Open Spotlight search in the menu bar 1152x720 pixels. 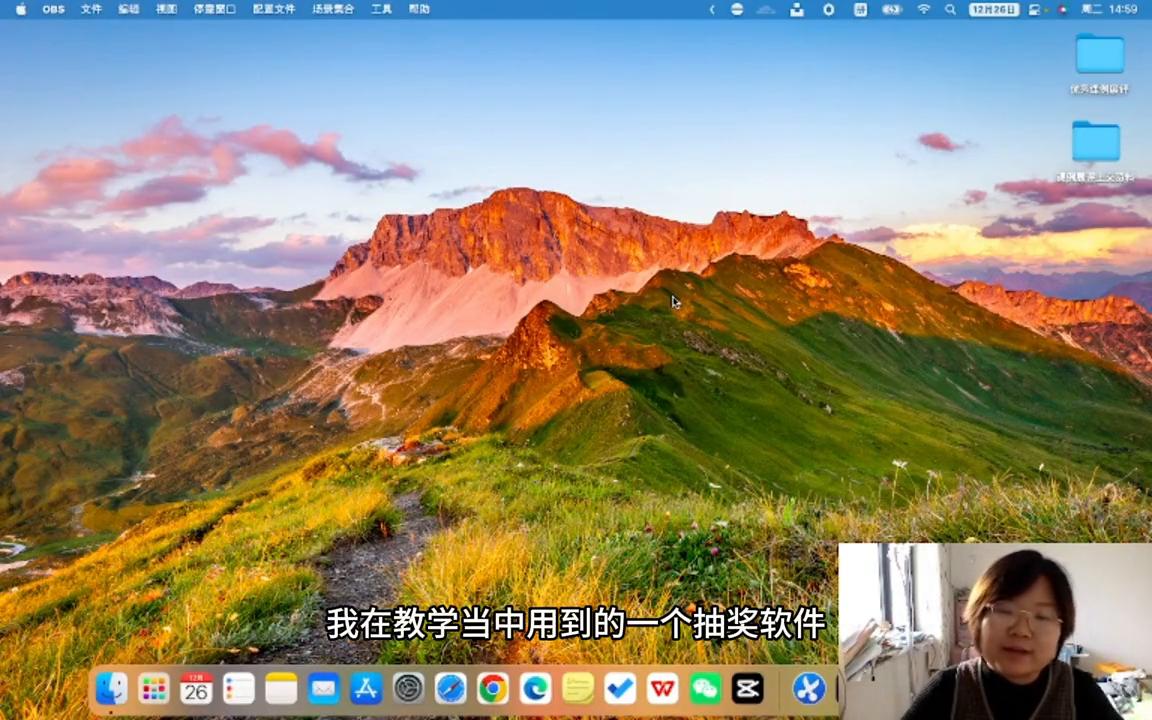(949, 9)
